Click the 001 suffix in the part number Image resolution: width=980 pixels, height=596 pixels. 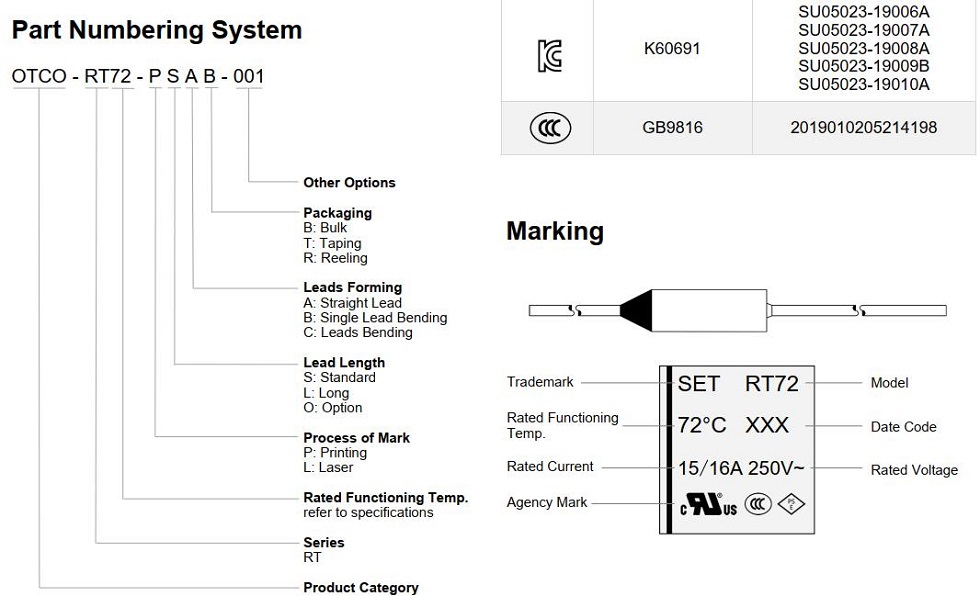[249, 77]
